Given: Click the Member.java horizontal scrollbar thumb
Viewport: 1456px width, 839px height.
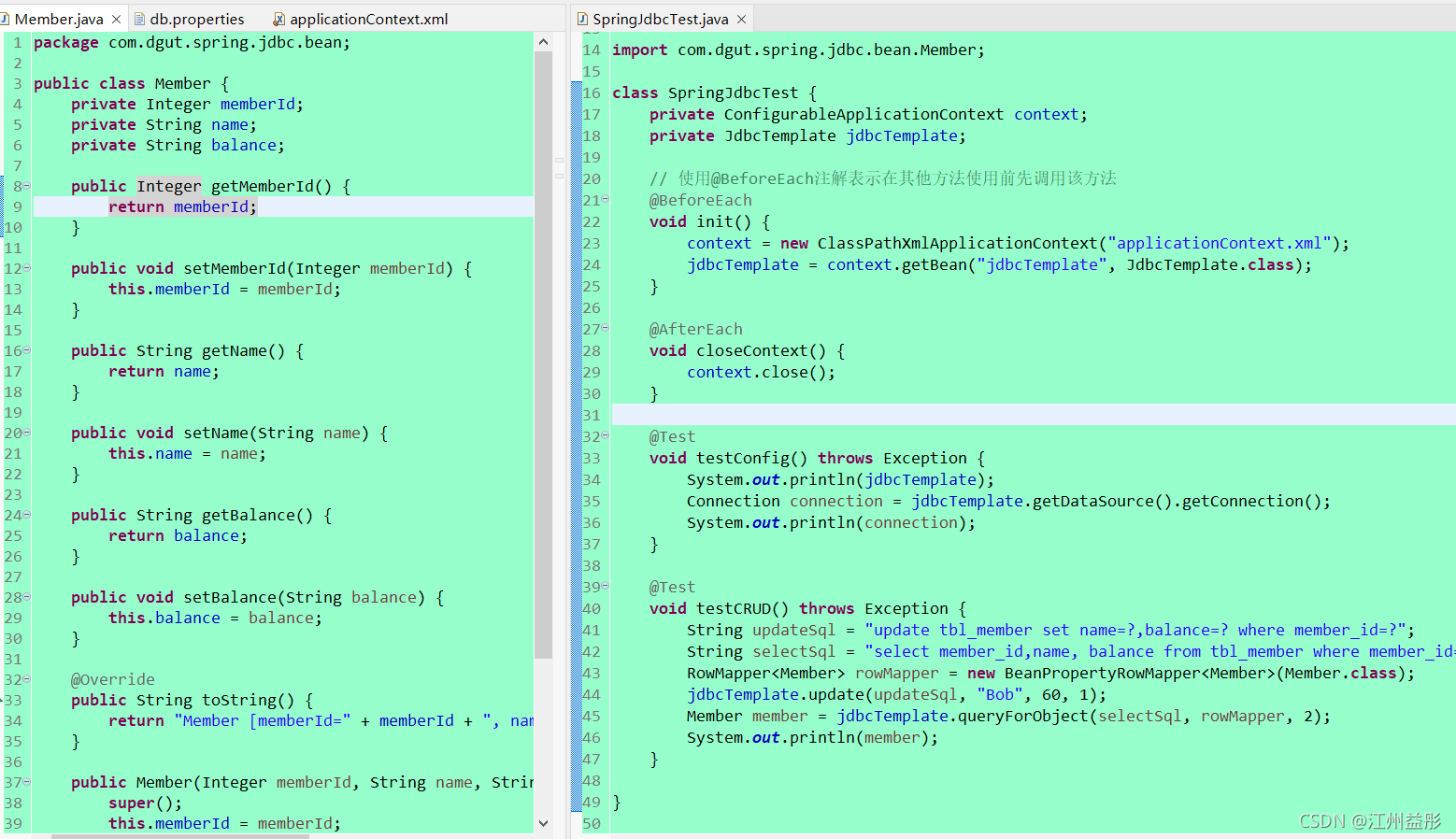Looking at the screenshot, I should (180, 836).
